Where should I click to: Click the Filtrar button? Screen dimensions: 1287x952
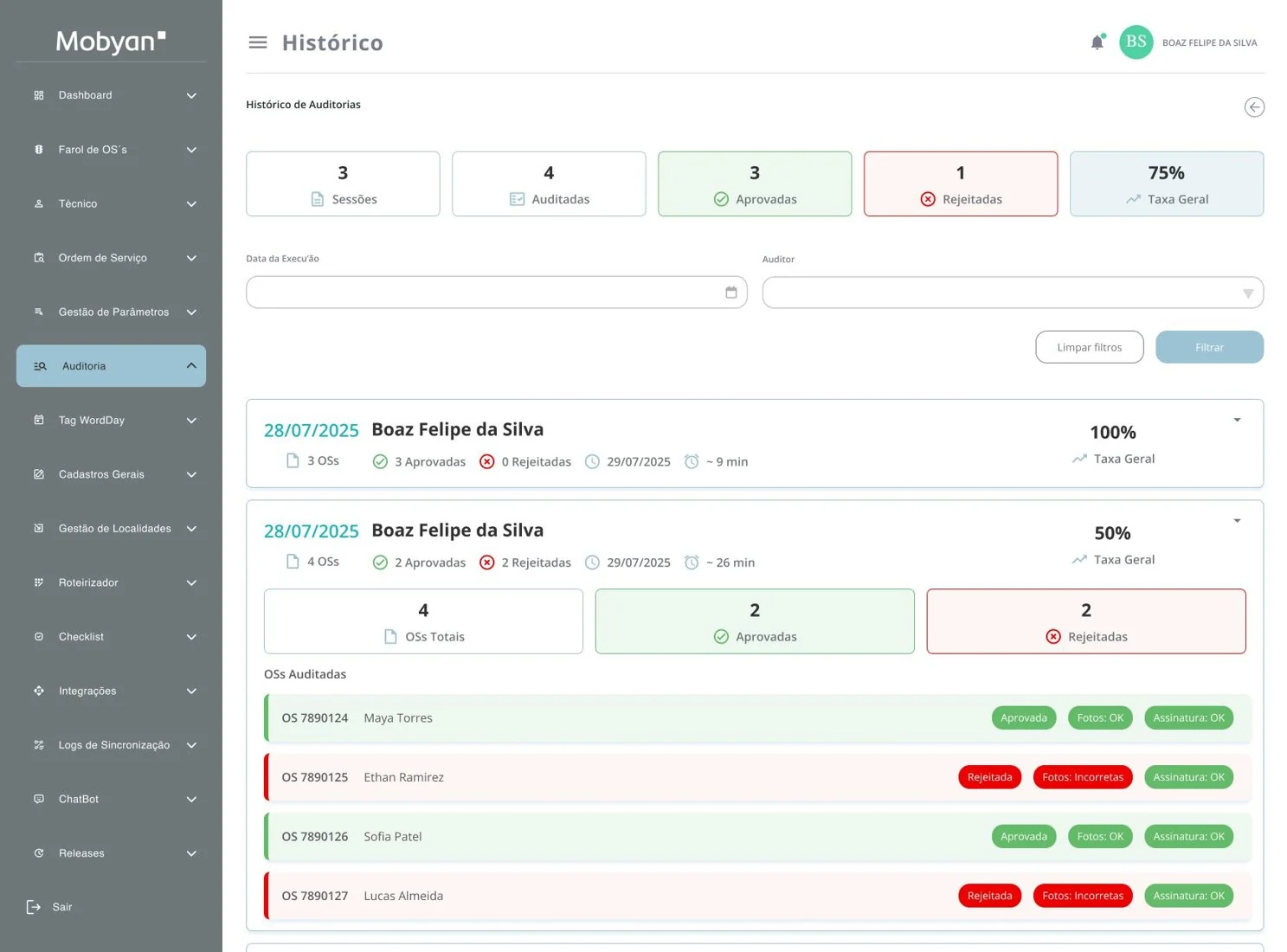[1209, 347]
